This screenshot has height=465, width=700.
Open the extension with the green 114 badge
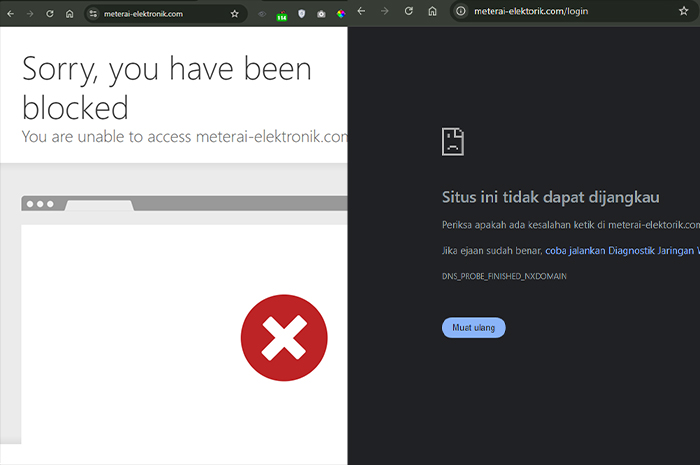[x=282, y=16]
